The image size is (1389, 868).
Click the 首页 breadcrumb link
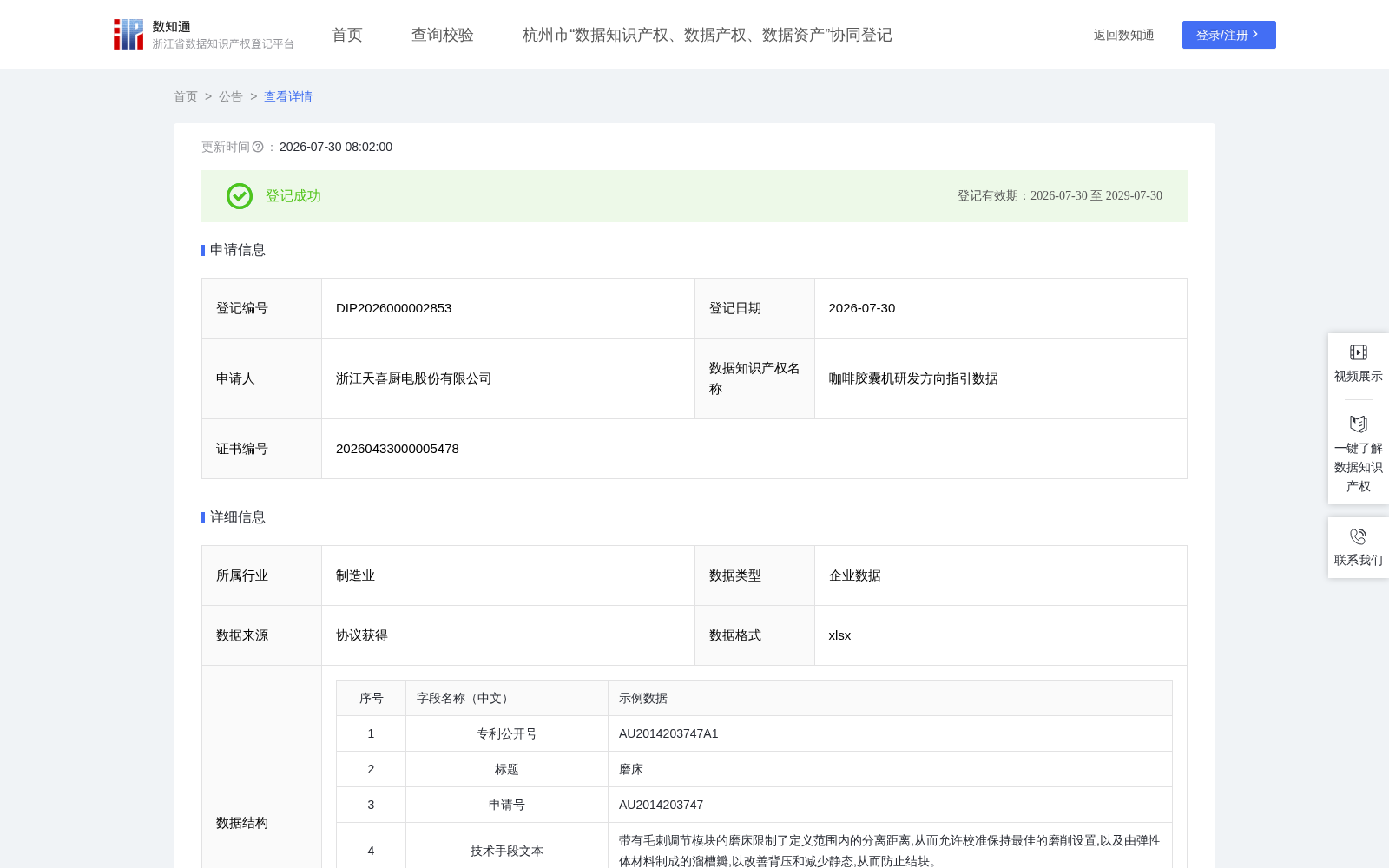point(186,96)
